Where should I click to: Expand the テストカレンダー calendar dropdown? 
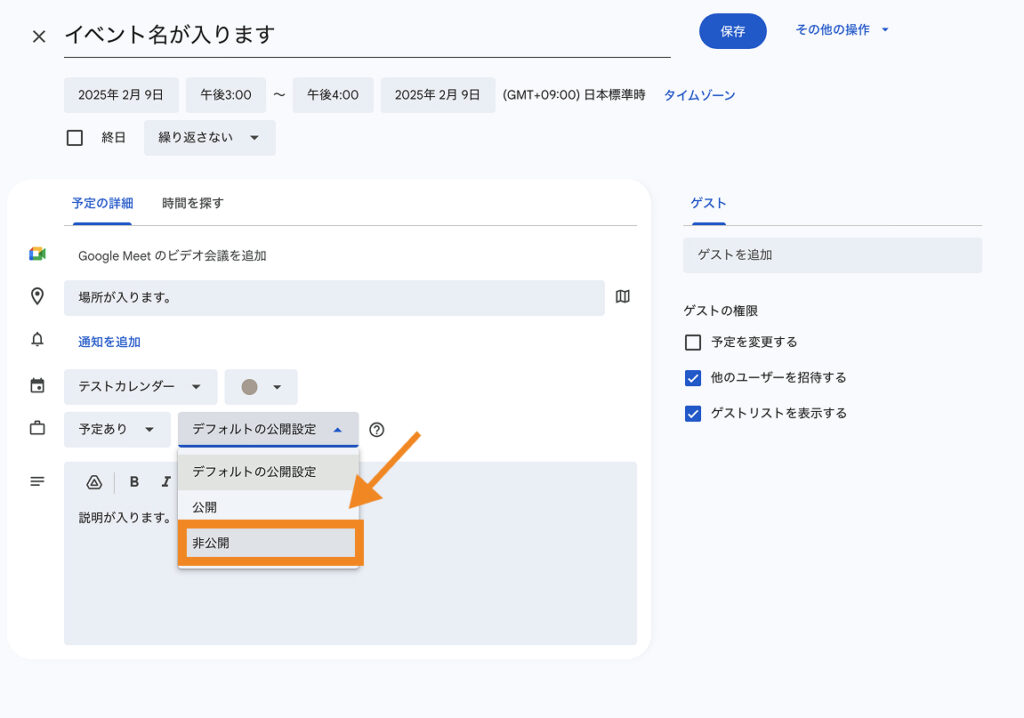coord(140,387)
